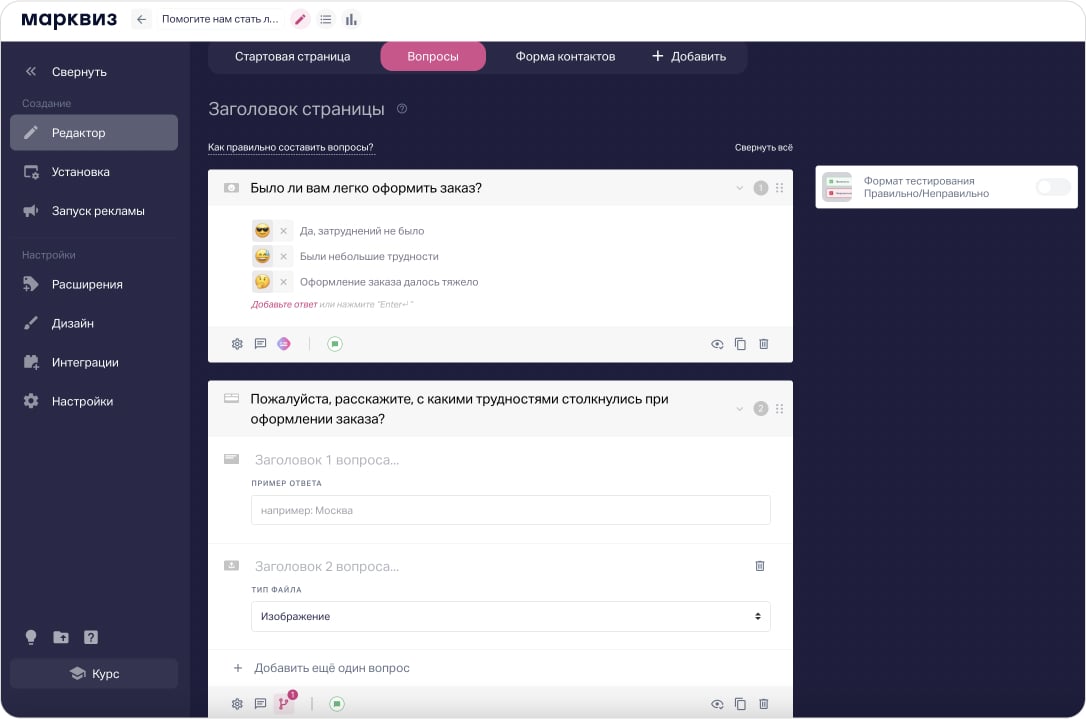The image size is (1086, 719).
Task: Delete the second sub-question with trash icon
Action: tap(759, 566)
